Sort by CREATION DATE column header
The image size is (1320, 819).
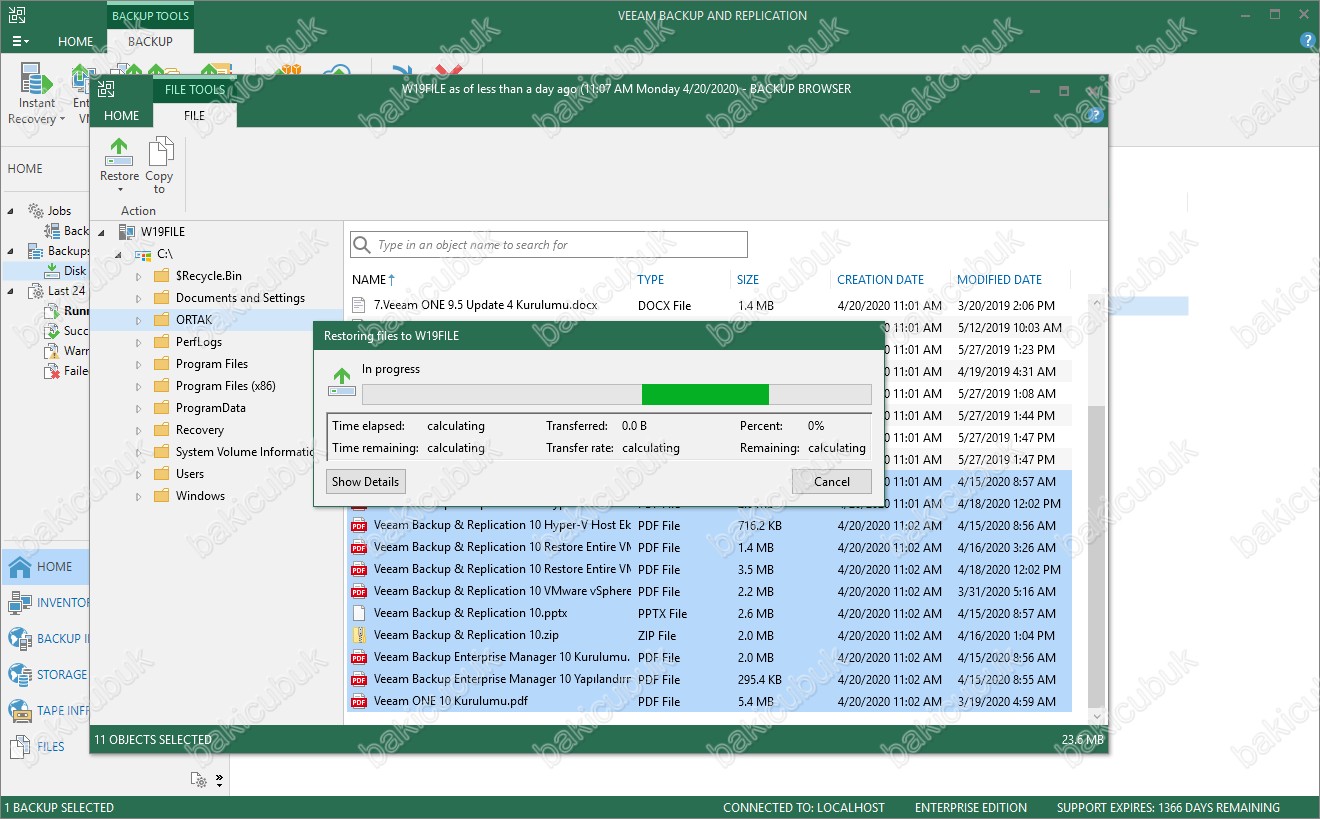tap(881, 280)
